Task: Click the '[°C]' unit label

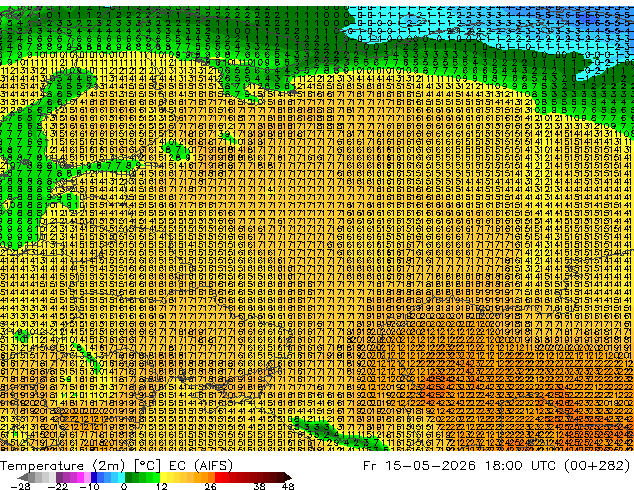Action: tap(148, 466)
